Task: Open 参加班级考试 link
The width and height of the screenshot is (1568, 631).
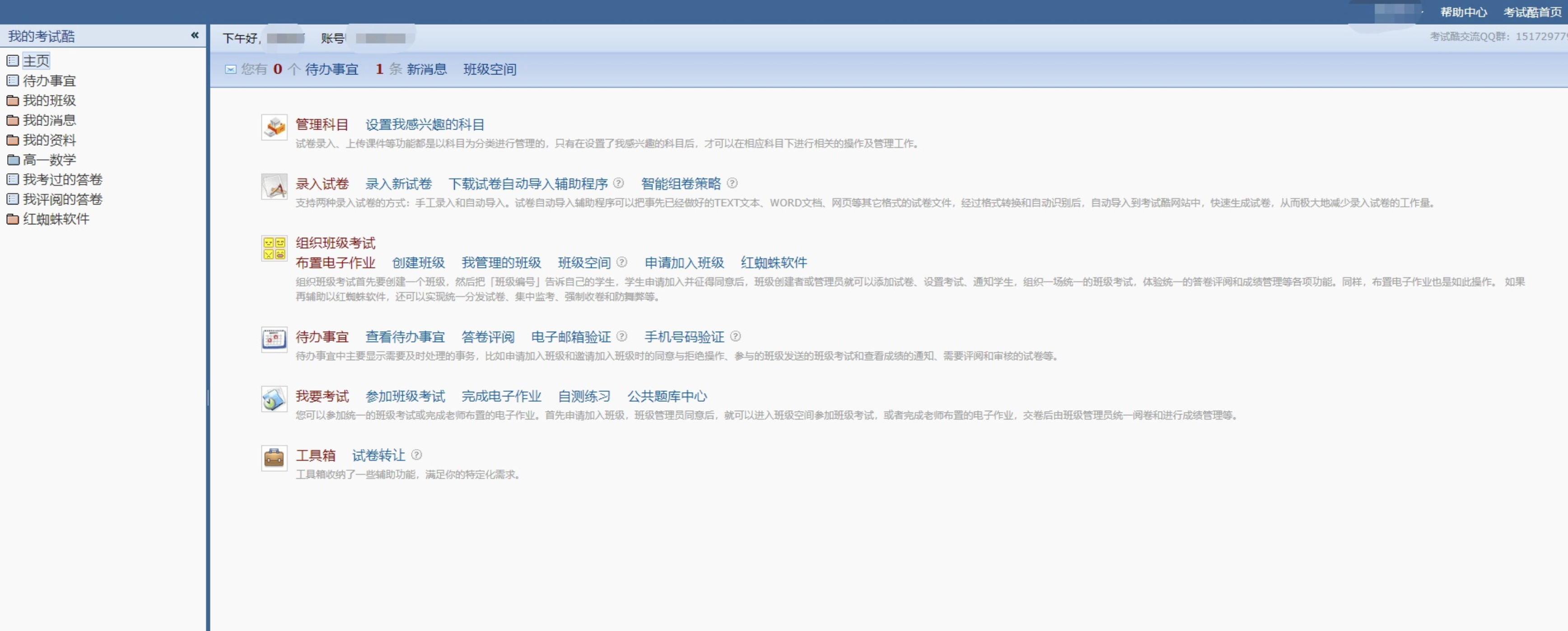Action: tap(405, 396)
